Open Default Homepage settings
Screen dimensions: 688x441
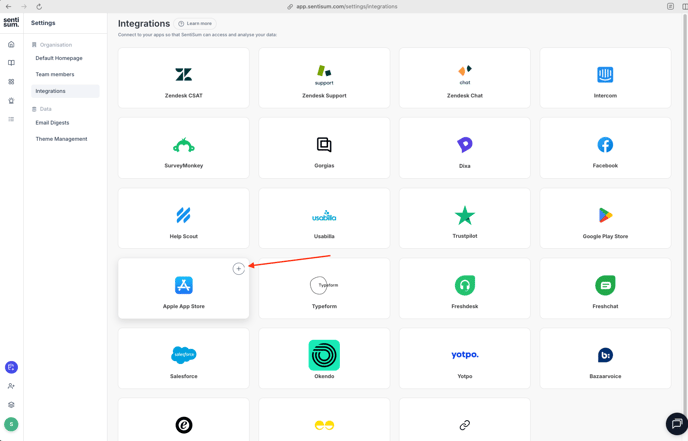[x=59, y=58]
